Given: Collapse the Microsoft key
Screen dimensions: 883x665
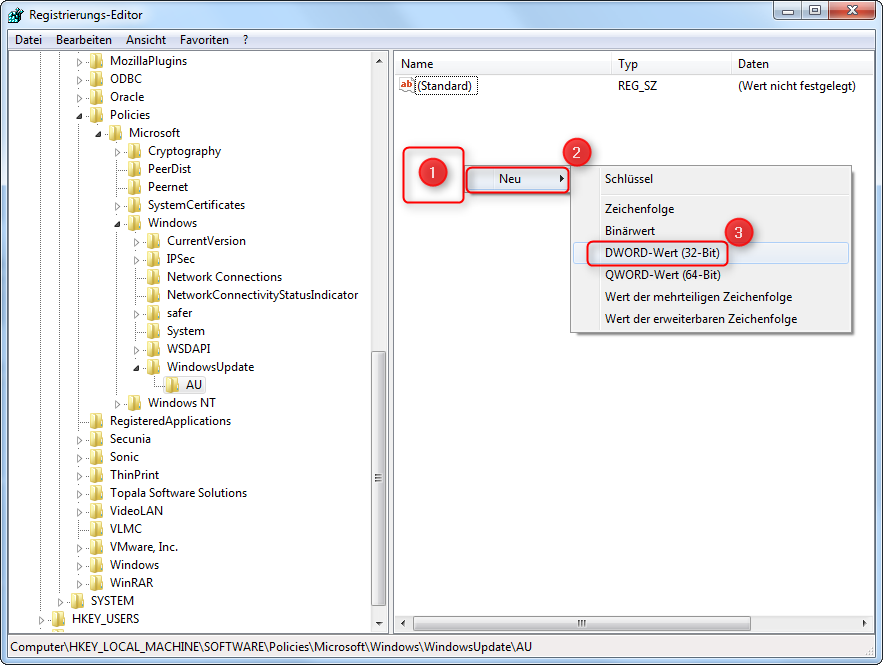Looking at the screenshot, I should click(x=99, y=132).
